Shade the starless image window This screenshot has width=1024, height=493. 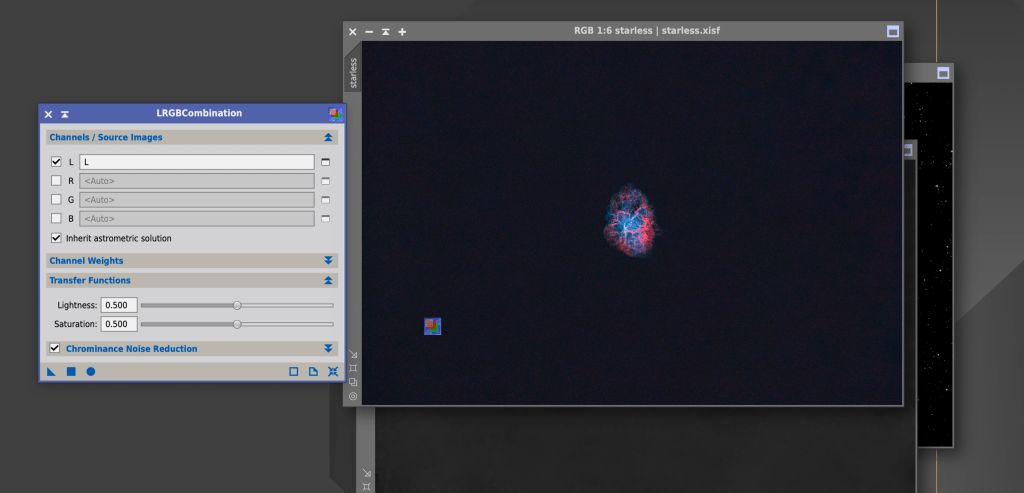pos(385,32)
